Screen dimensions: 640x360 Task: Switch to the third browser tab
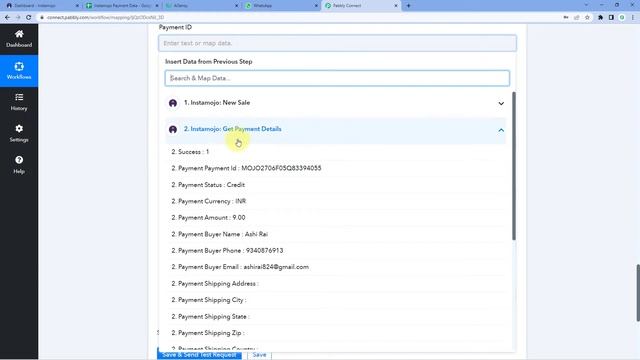[199, 6]
